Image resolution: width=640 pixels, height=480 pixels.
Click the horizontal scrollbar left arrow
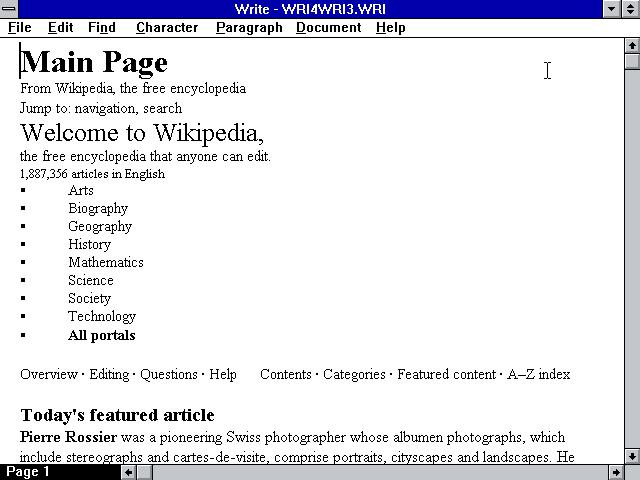(128, 472)
